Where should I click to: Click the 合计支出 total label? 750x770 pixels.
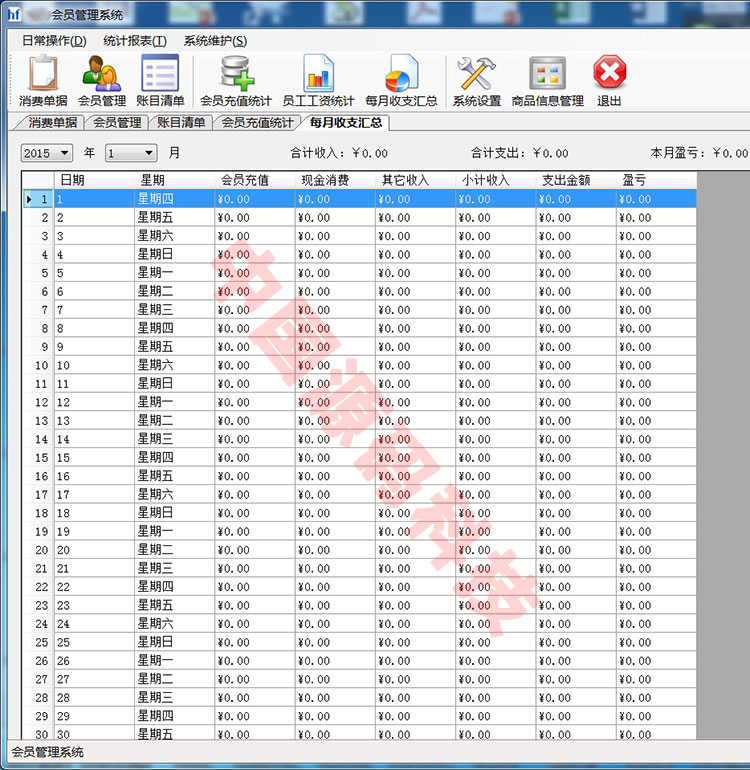(520, 153)
